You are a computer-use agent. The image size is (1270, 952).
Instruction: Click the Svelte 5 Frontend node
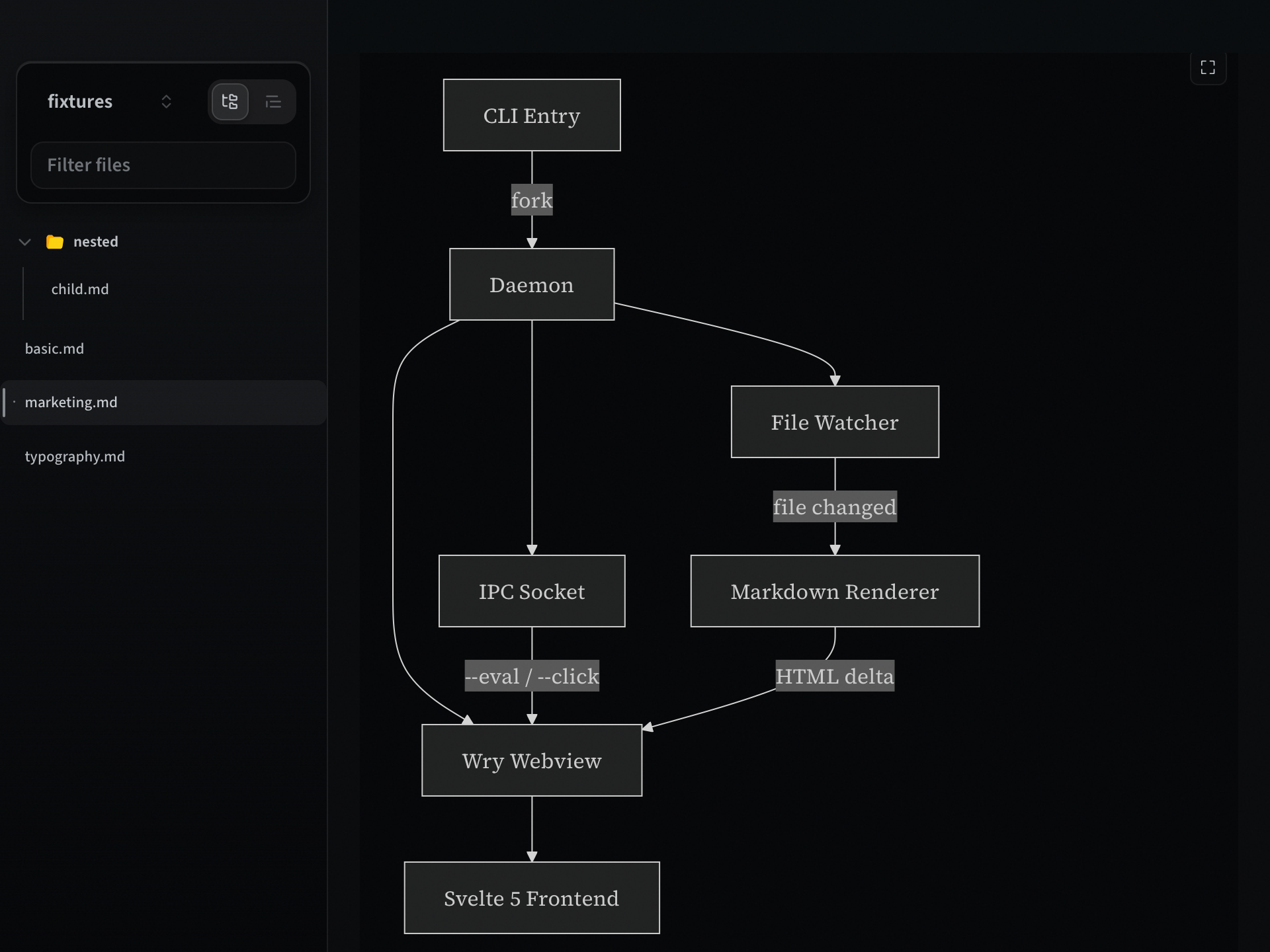click(x=532, y=898)
